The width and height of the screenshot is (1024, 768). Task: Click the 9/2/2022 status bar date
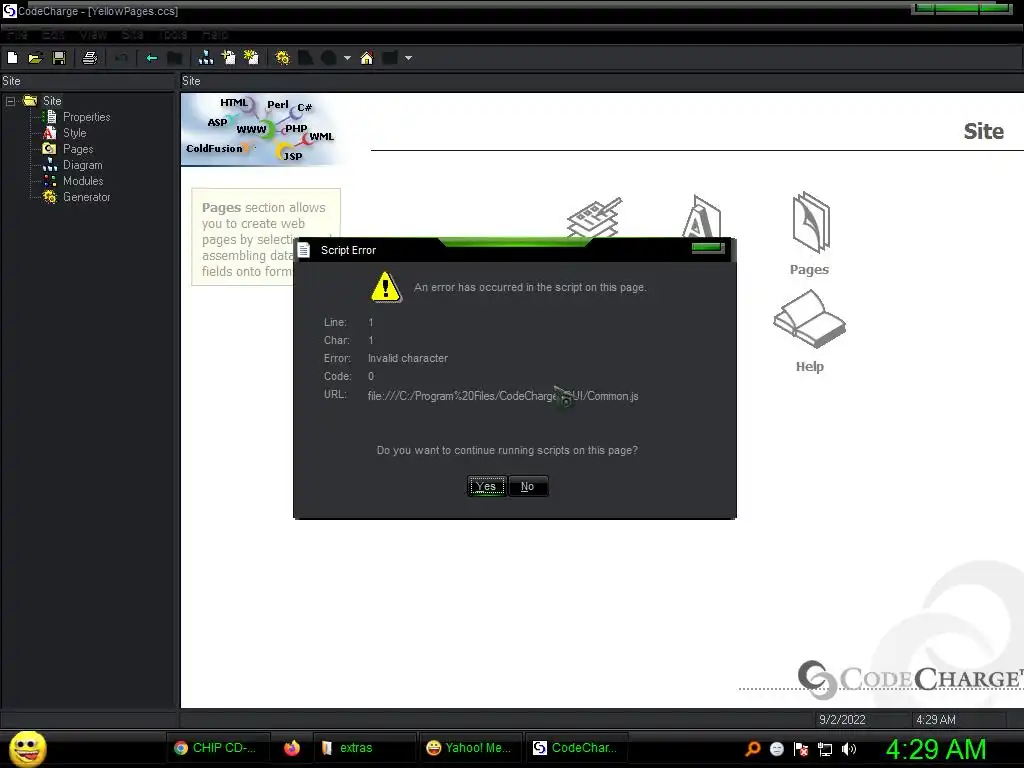[842, 720]
